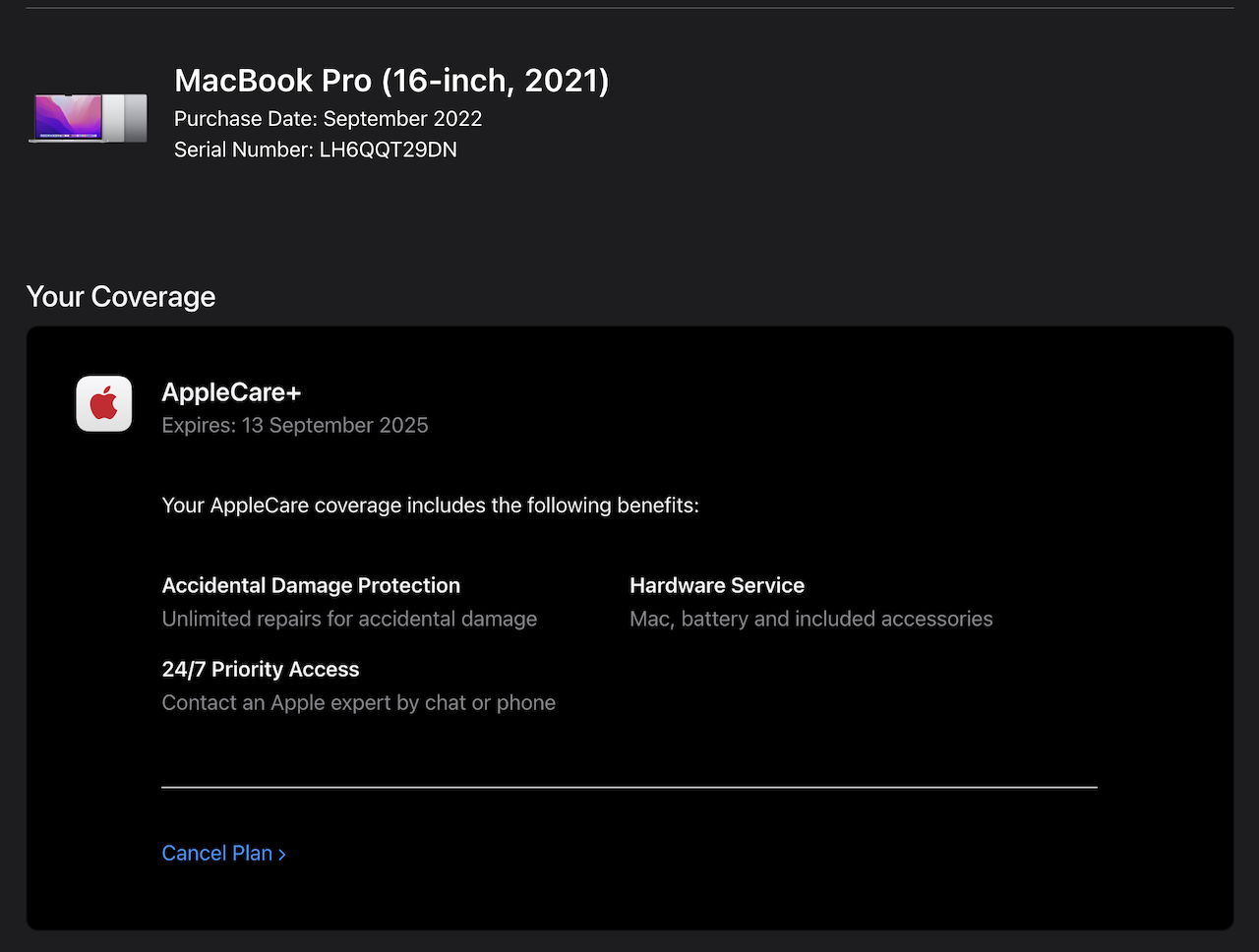Click the MacBook Pro device thumbnail image
Image resolution: width=1259 pixels, height=952 pixels.
[x=89, y=118]
